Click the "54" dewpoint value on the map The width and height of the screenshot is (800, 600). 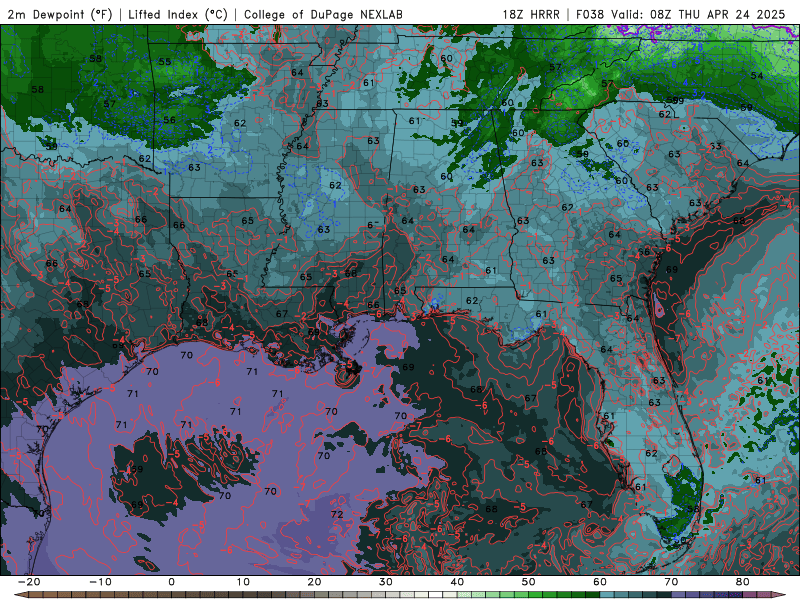[x=757, y=76]
